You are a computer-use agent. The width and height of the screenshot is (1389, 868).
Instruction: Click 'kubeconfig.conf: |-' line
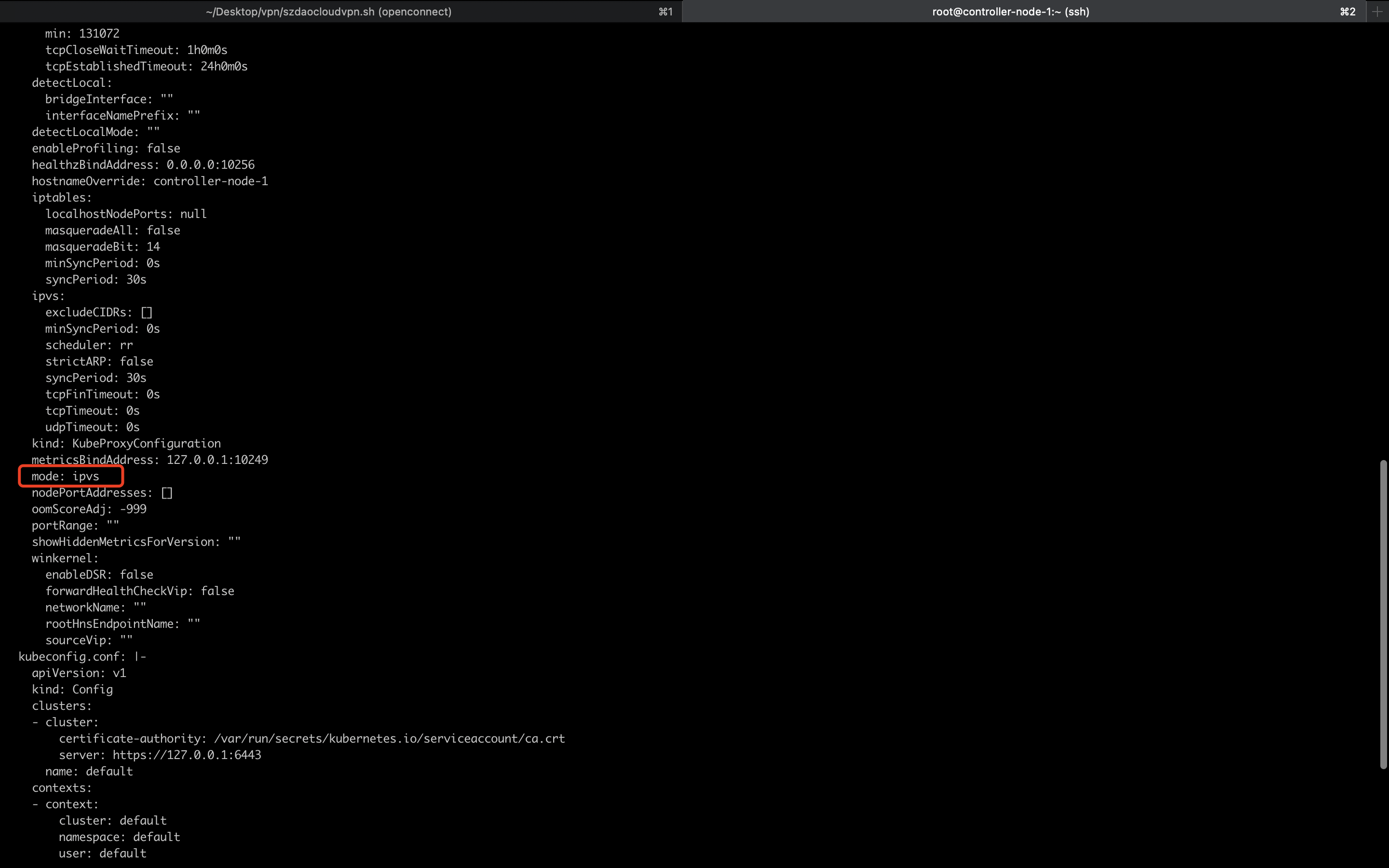coord(82,657)
